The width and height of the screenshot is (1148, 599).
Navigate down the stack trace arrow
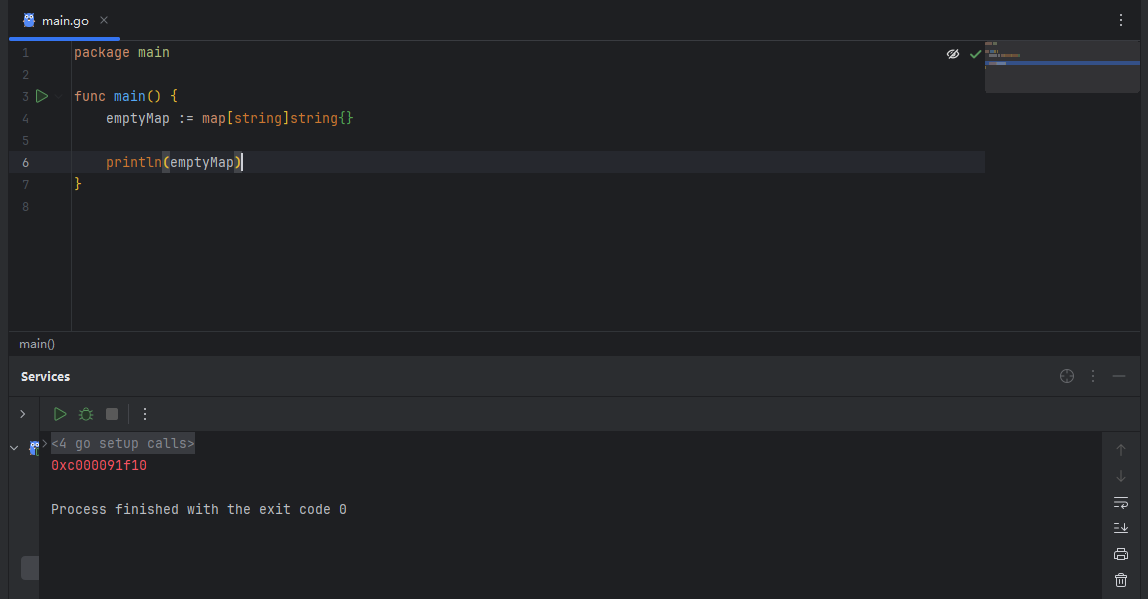1121,476
